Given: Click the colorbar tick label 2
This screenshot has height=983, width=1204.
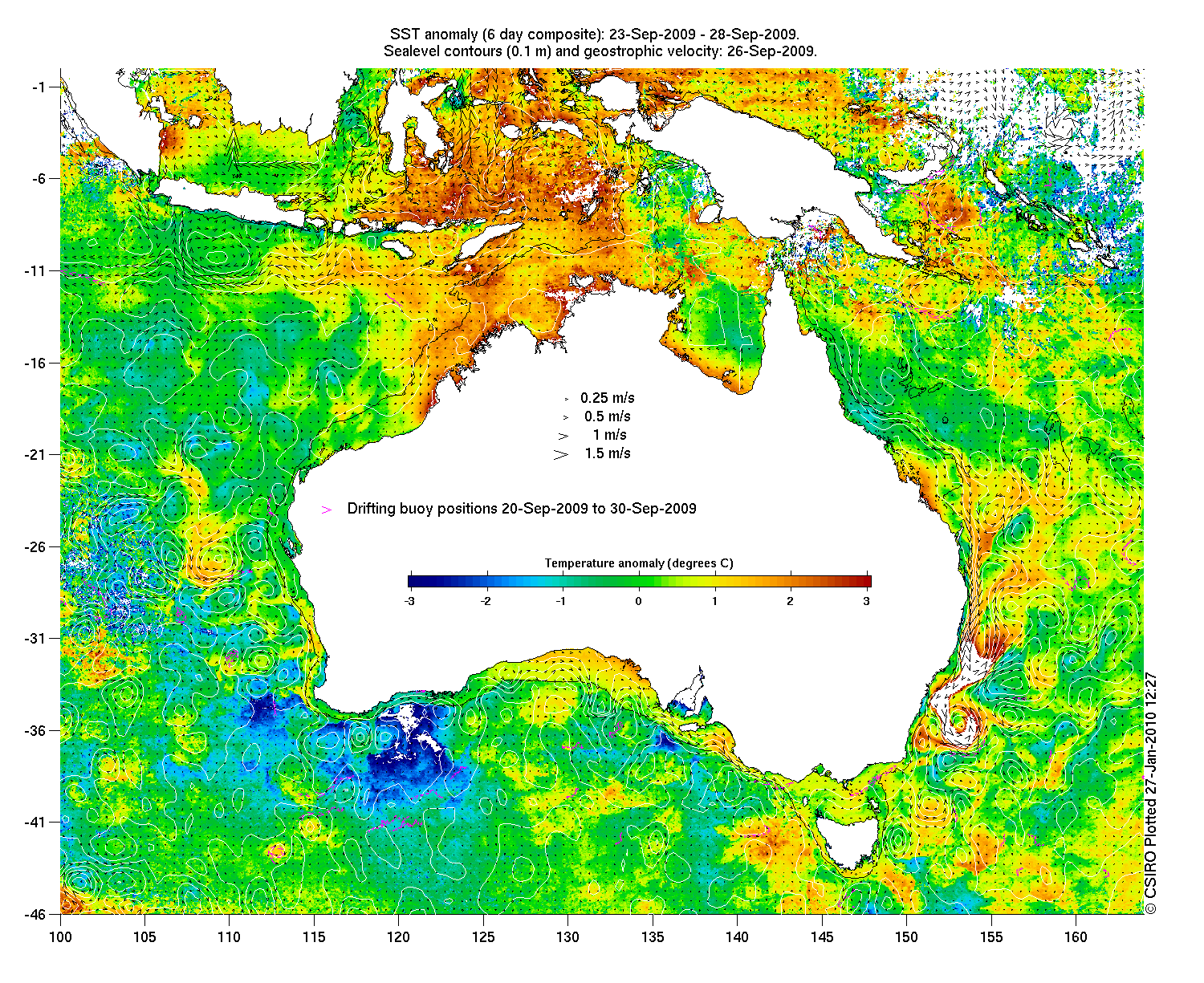Looking at the screenshot, I should tap(791, 600).
